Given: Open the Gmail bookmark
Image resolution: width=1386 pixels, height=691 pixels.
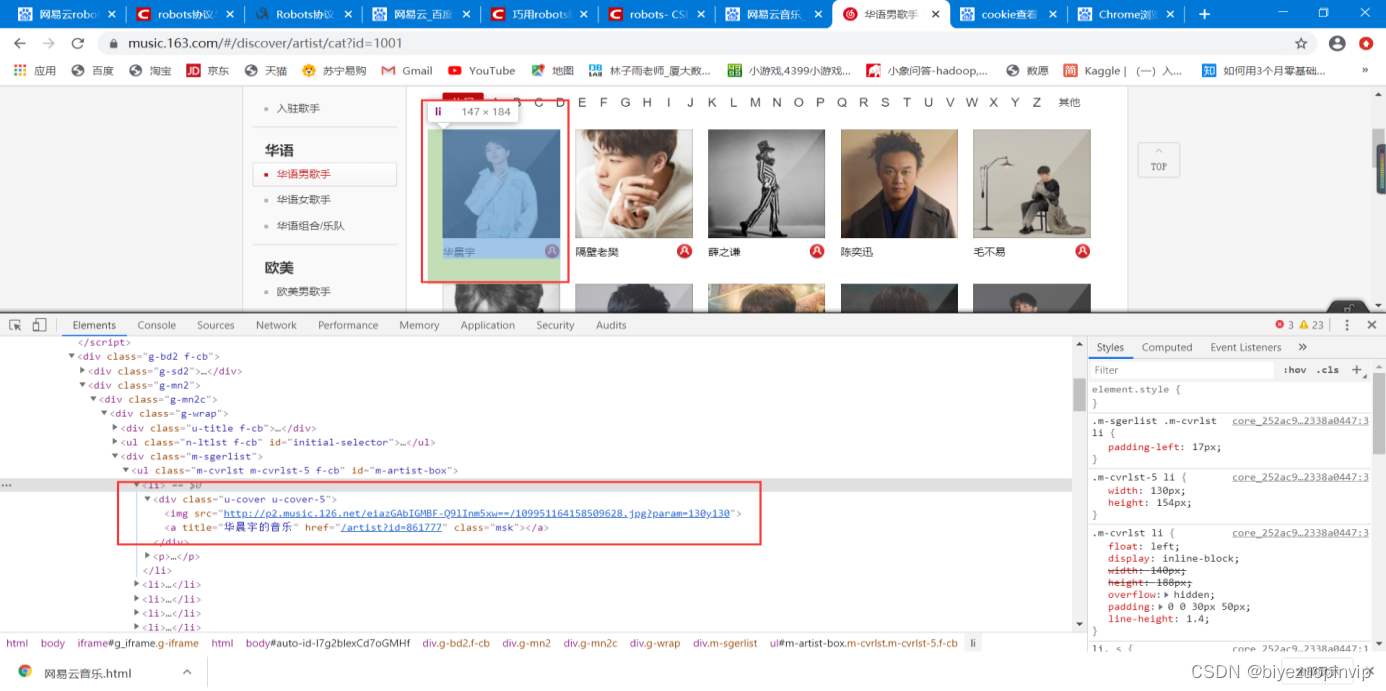Looking at the screenshot, I should [x=407, y=71].
